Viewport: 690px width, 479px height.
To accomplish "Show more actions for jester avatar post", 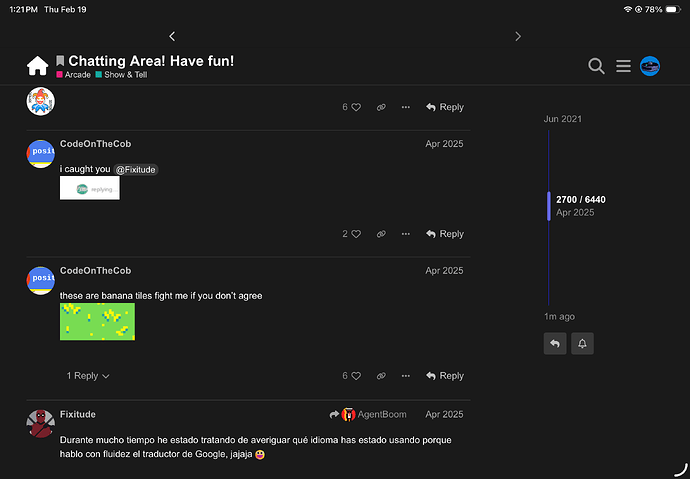I will (406, 107).
